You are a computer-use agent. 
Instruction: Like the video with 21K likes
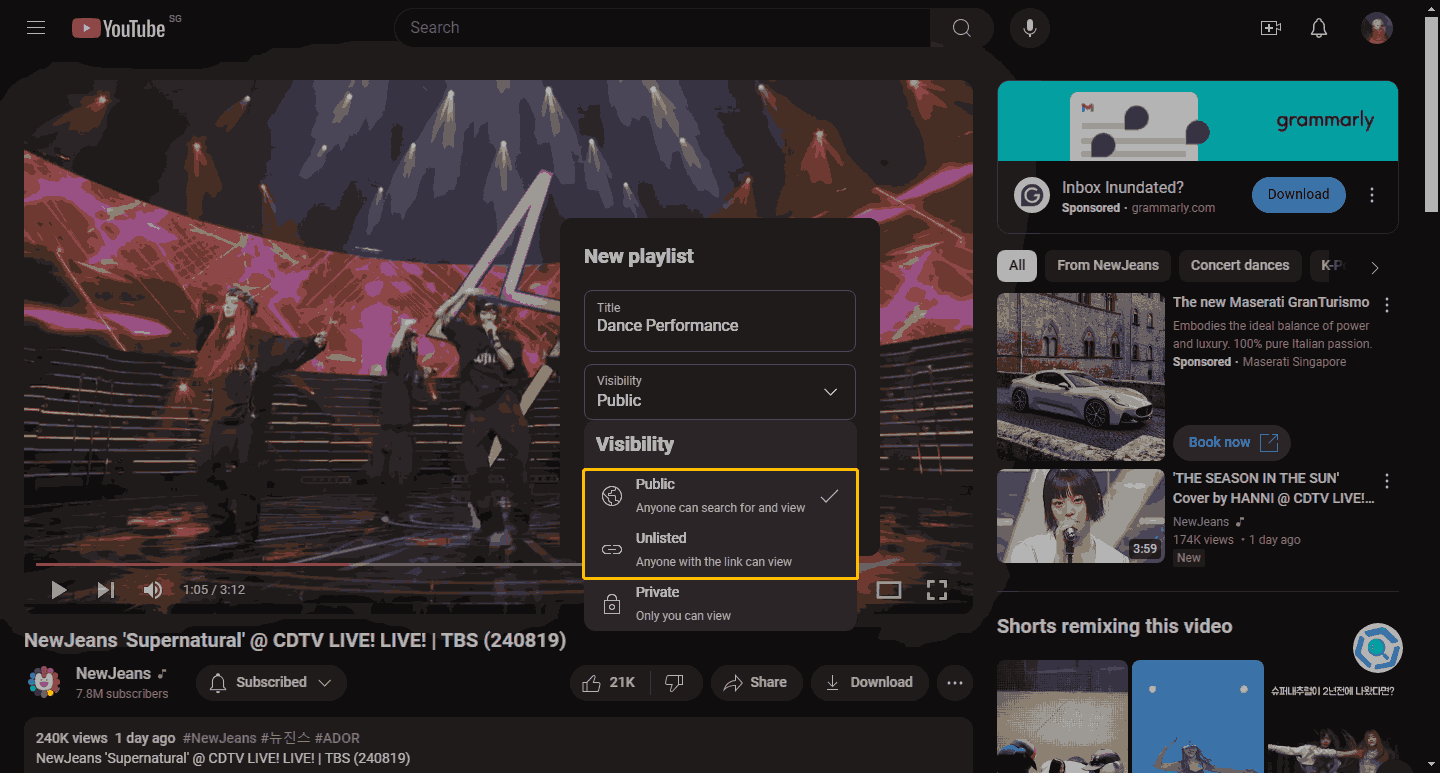(610, 682)
